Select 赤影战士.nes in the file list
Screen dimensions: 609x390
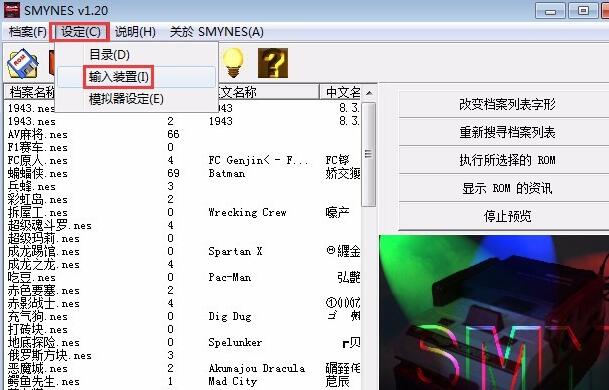(x=44, y=304)
